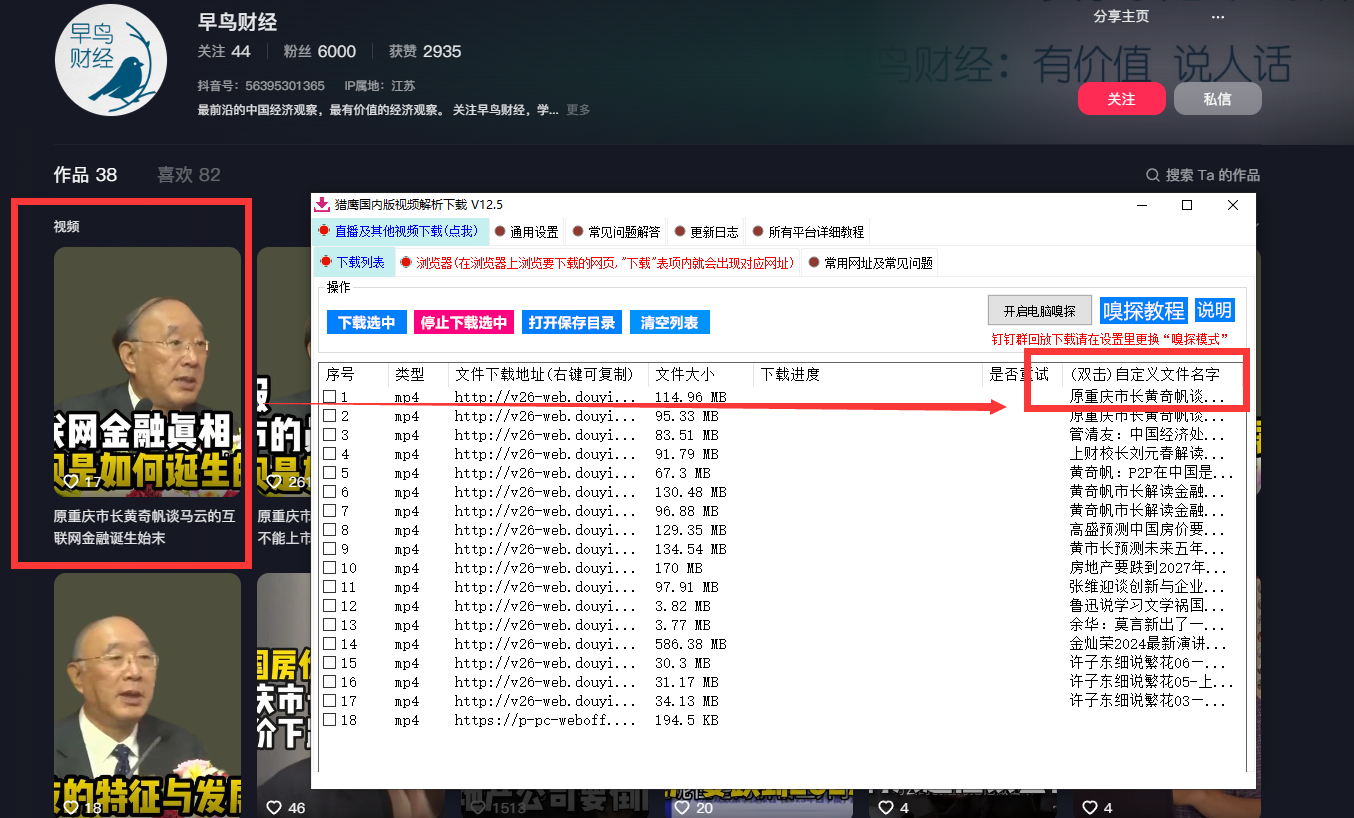Click the heart icon showing 46 likes
The height and width of the screenshot is (818, 1354).
pyautogui.click(x=274, y=807)
